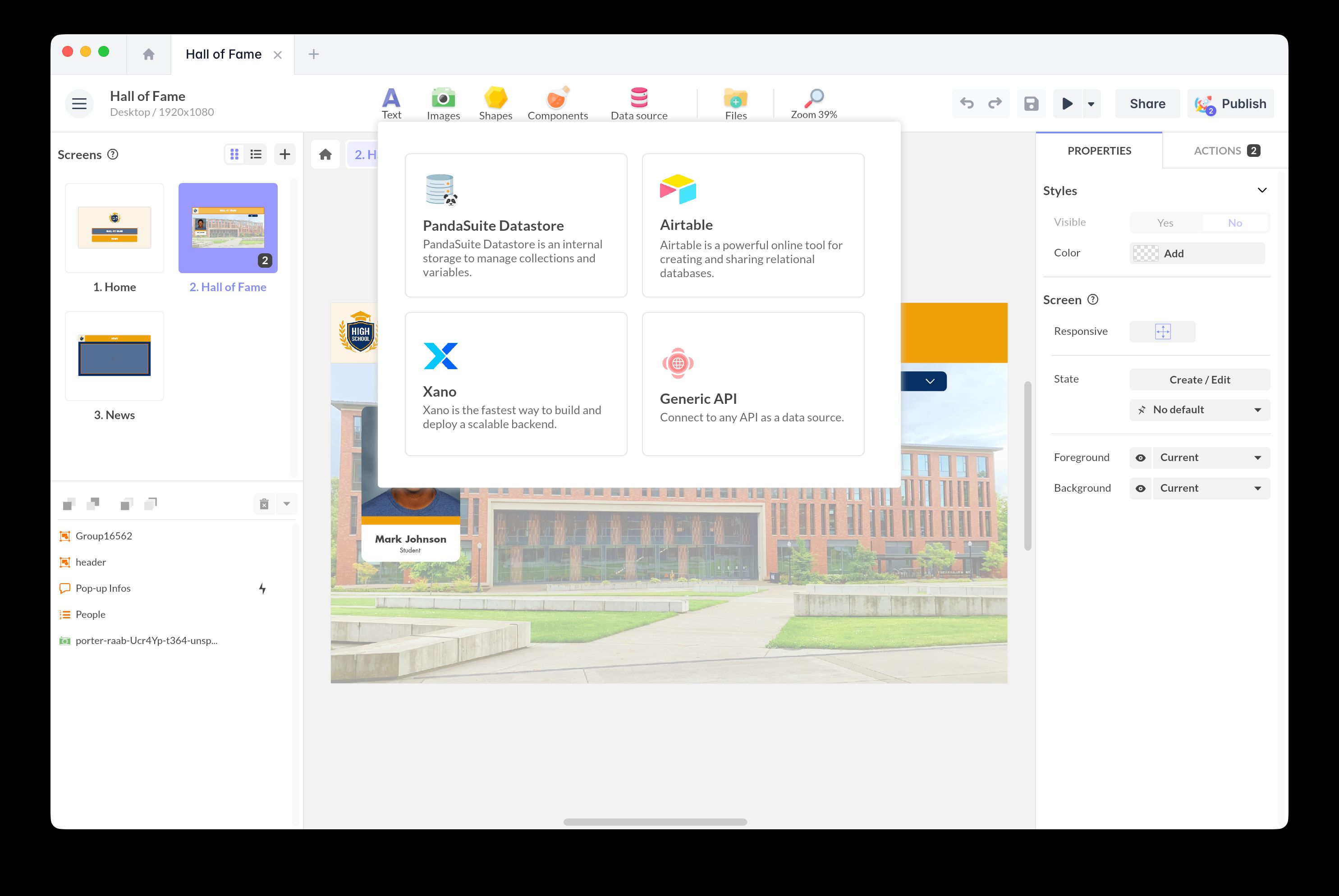Click the Shapes tool icon
Screen dimensions: 1339x896
[495, 103]
